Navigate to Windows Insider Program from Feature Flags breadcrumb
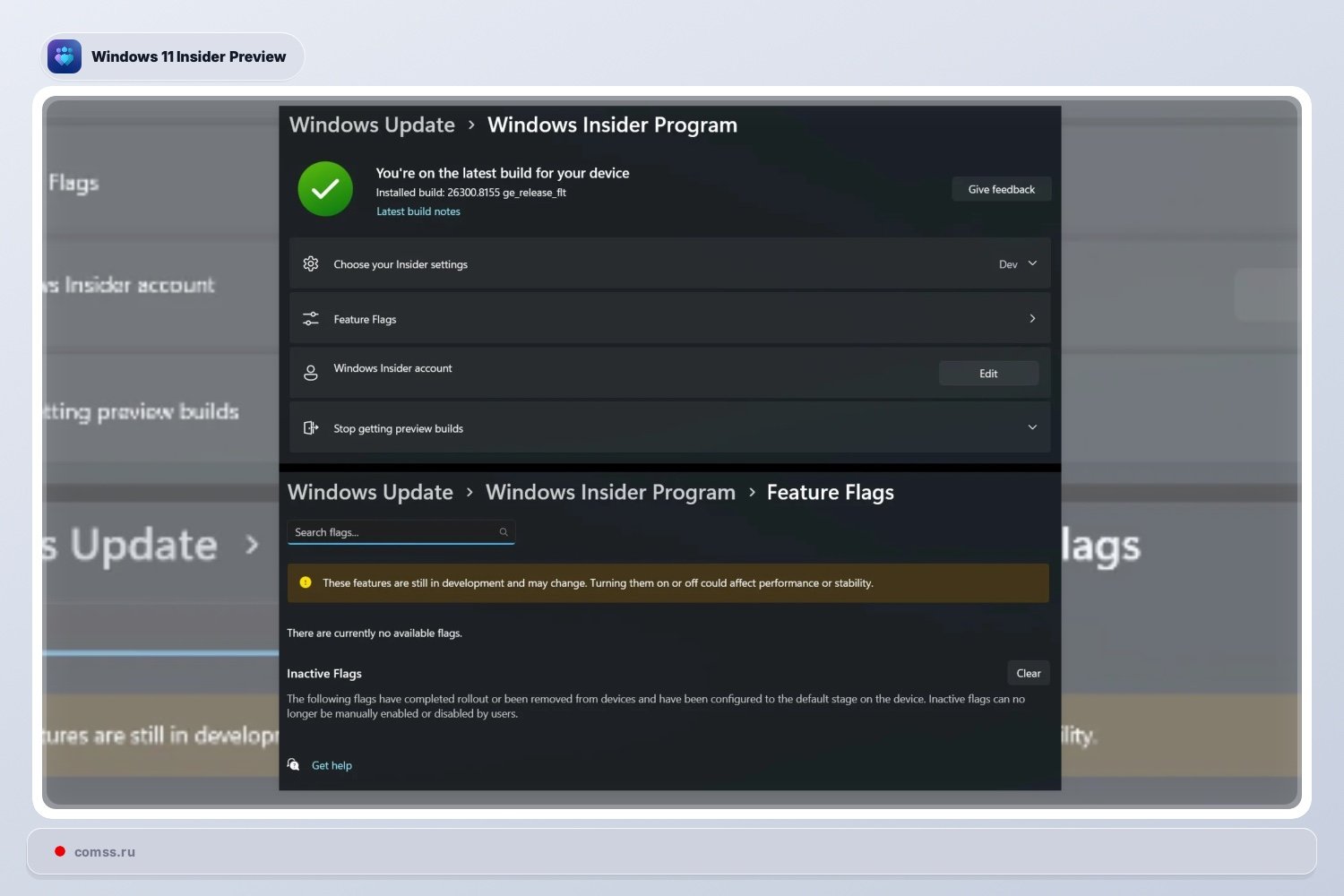The width and height of the screenshot is (1344, 896). pyautogui.click(x=610, y=493)
